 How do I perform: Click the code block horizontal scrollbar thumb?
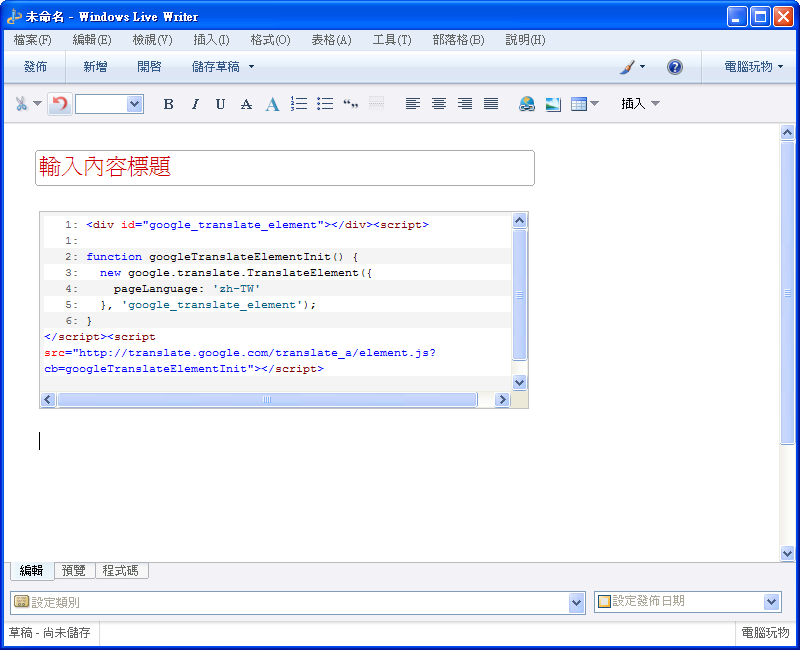267,399
